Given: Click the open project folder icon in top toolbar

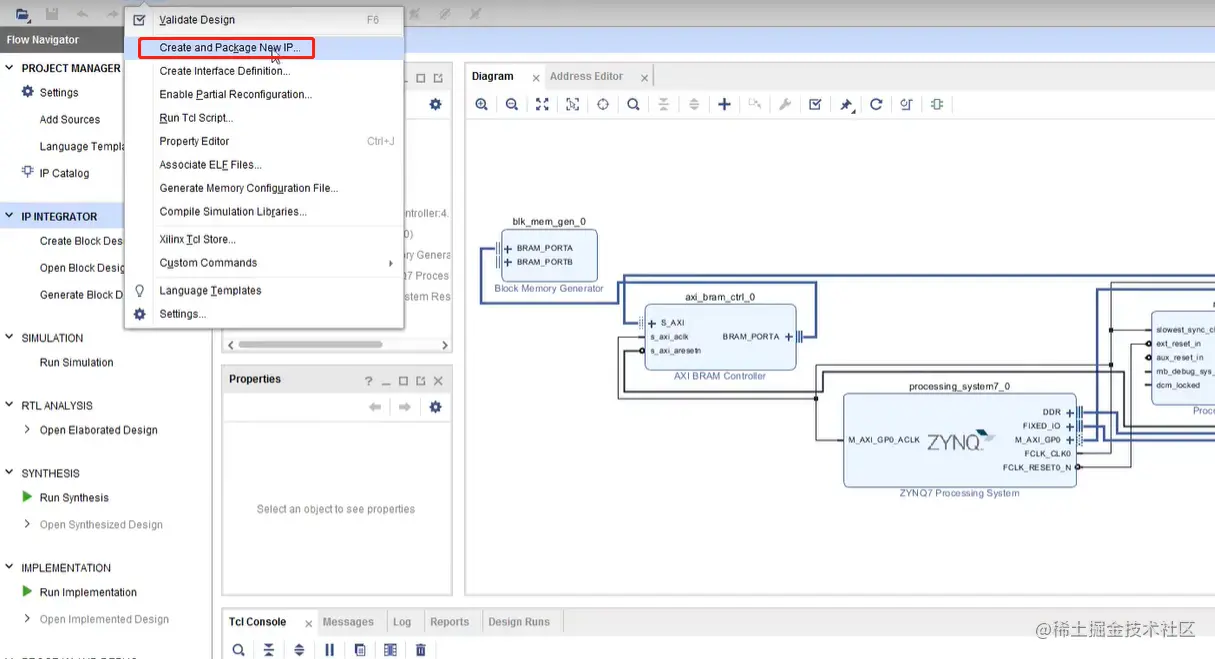Looking at the screenshot, I should [22, 14].
